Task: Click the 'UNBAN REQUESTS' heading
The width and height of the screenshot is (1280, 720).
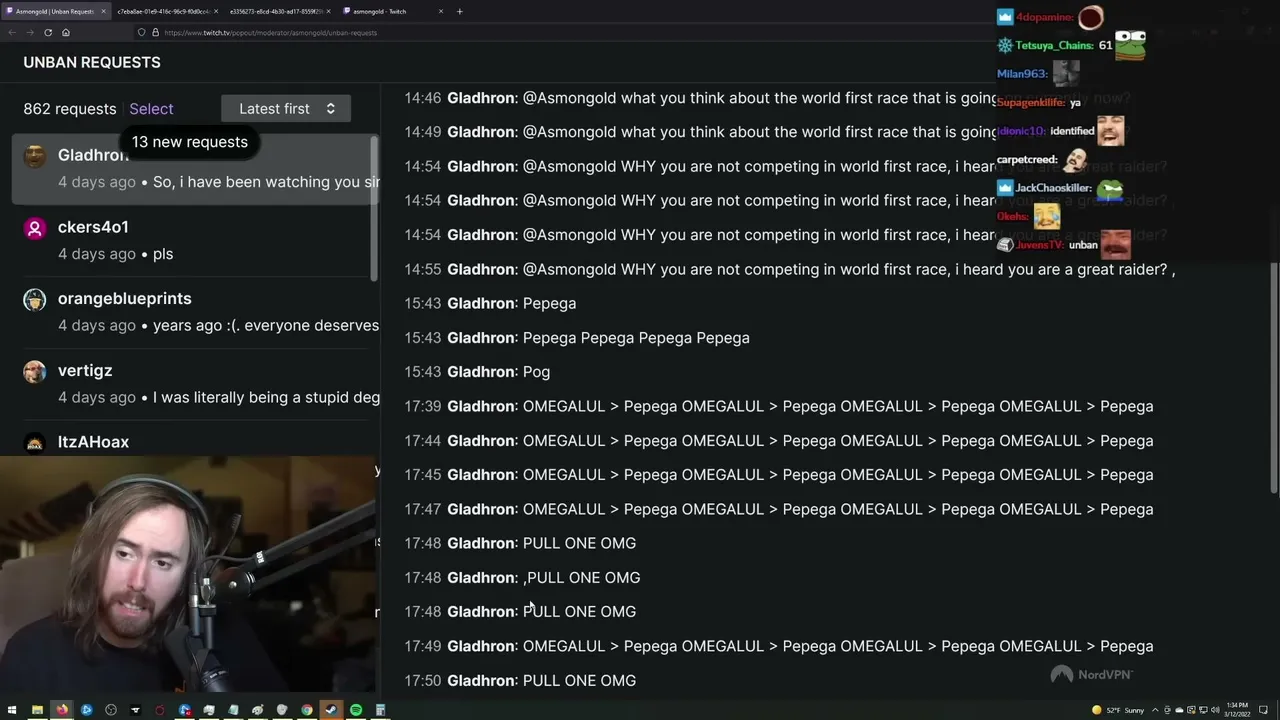Action: tap(92, 62)
